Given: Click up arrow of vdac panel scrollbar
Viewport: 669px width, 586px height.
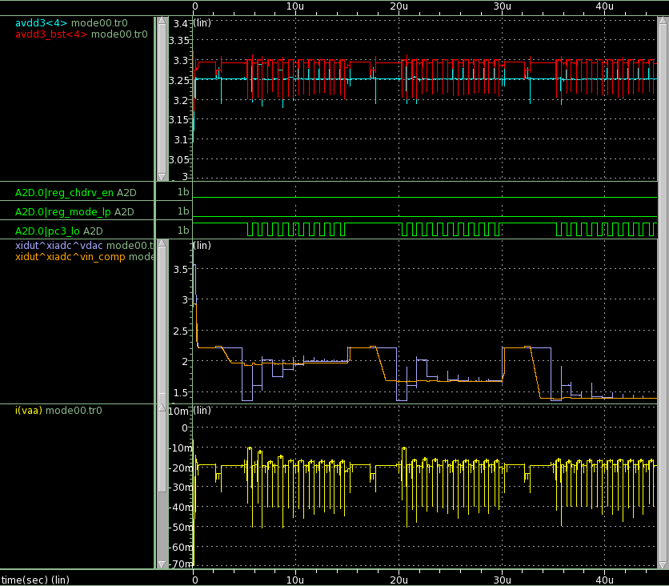Looking at the screenshot, I should pyautogui.click(x=162, y=243).
